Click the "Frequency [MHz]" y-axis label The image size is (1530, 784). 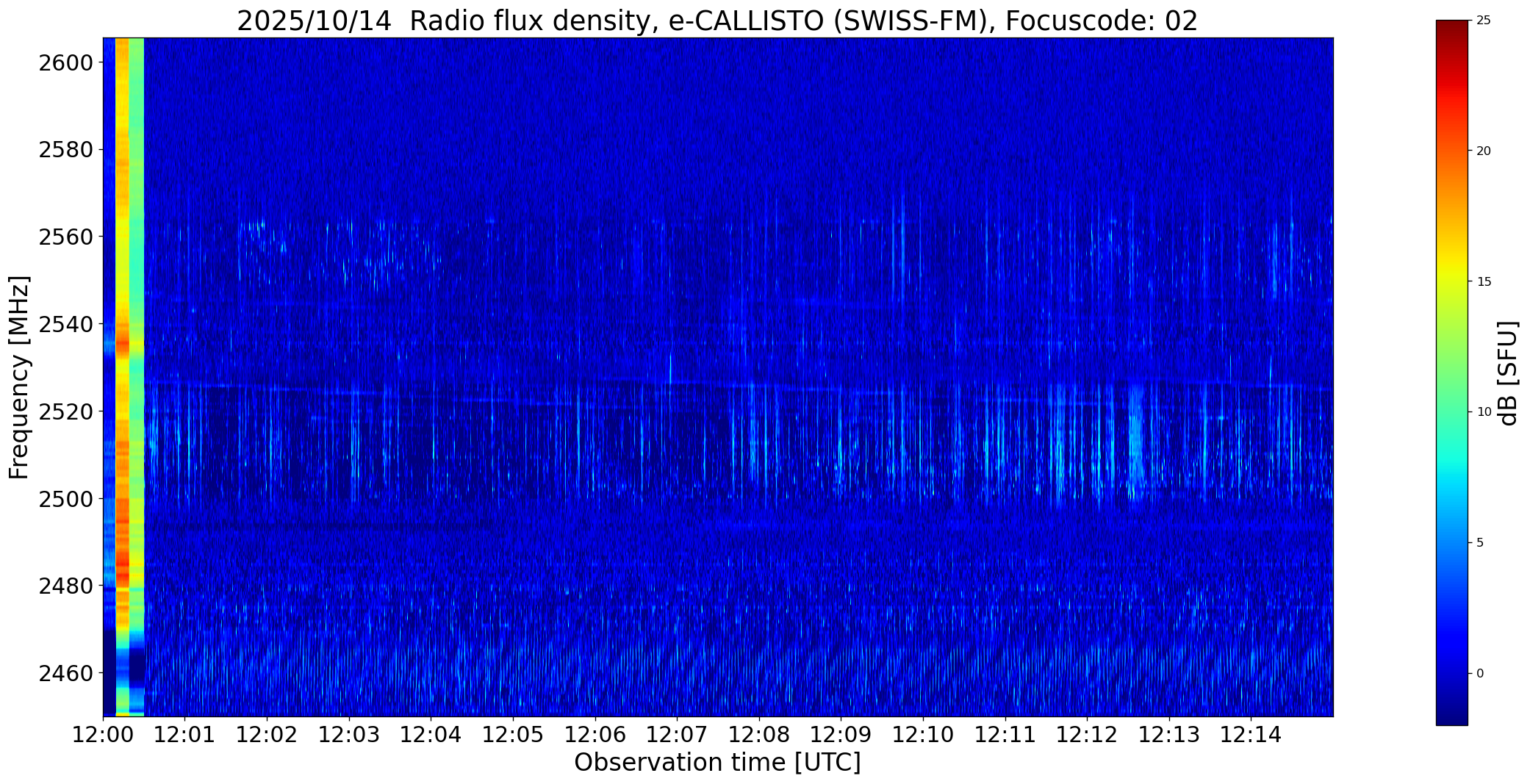click(x=19, y=377)
